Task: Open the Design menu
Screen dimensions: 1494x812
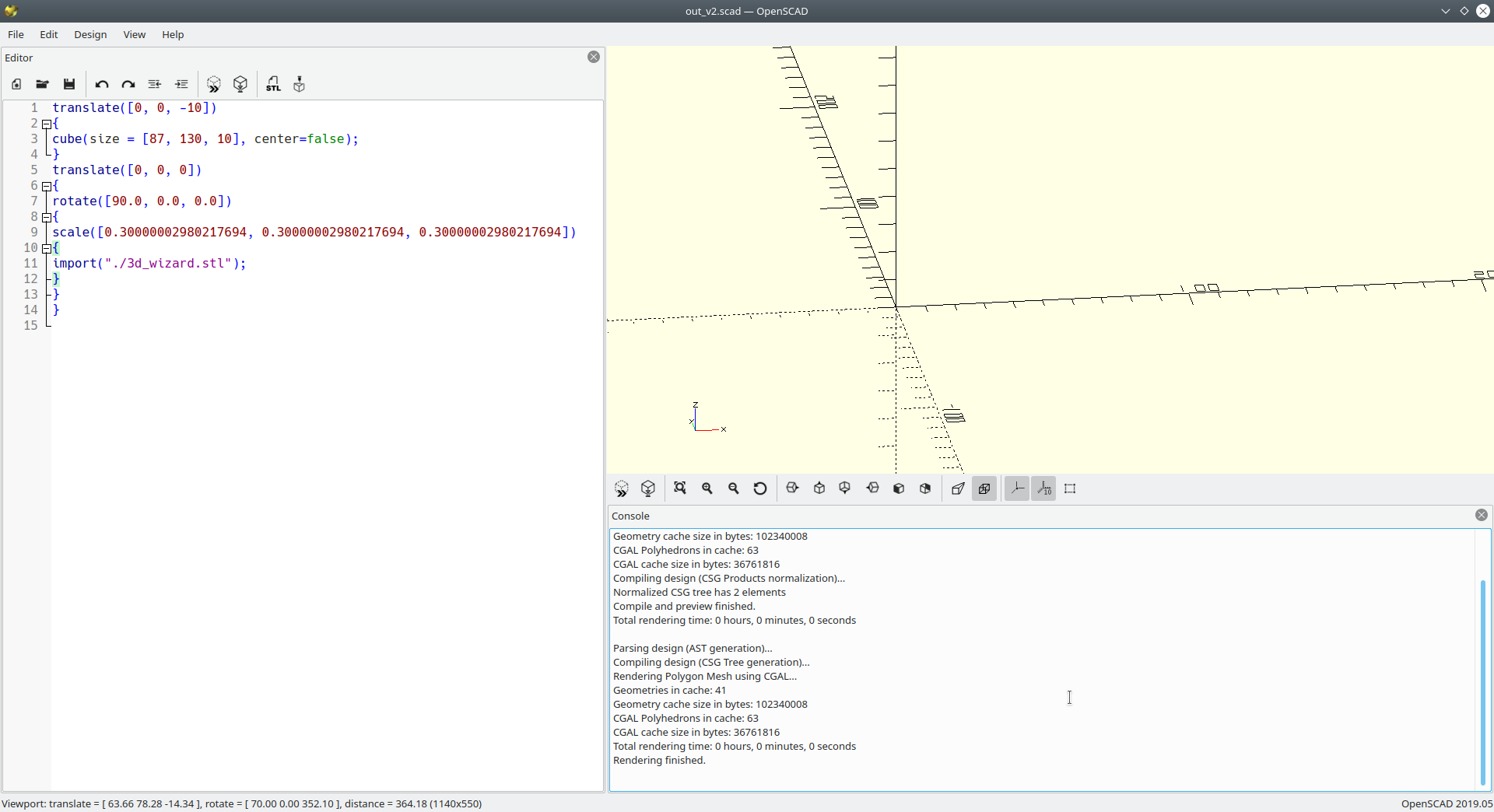Action: click(x=89, y=34)
